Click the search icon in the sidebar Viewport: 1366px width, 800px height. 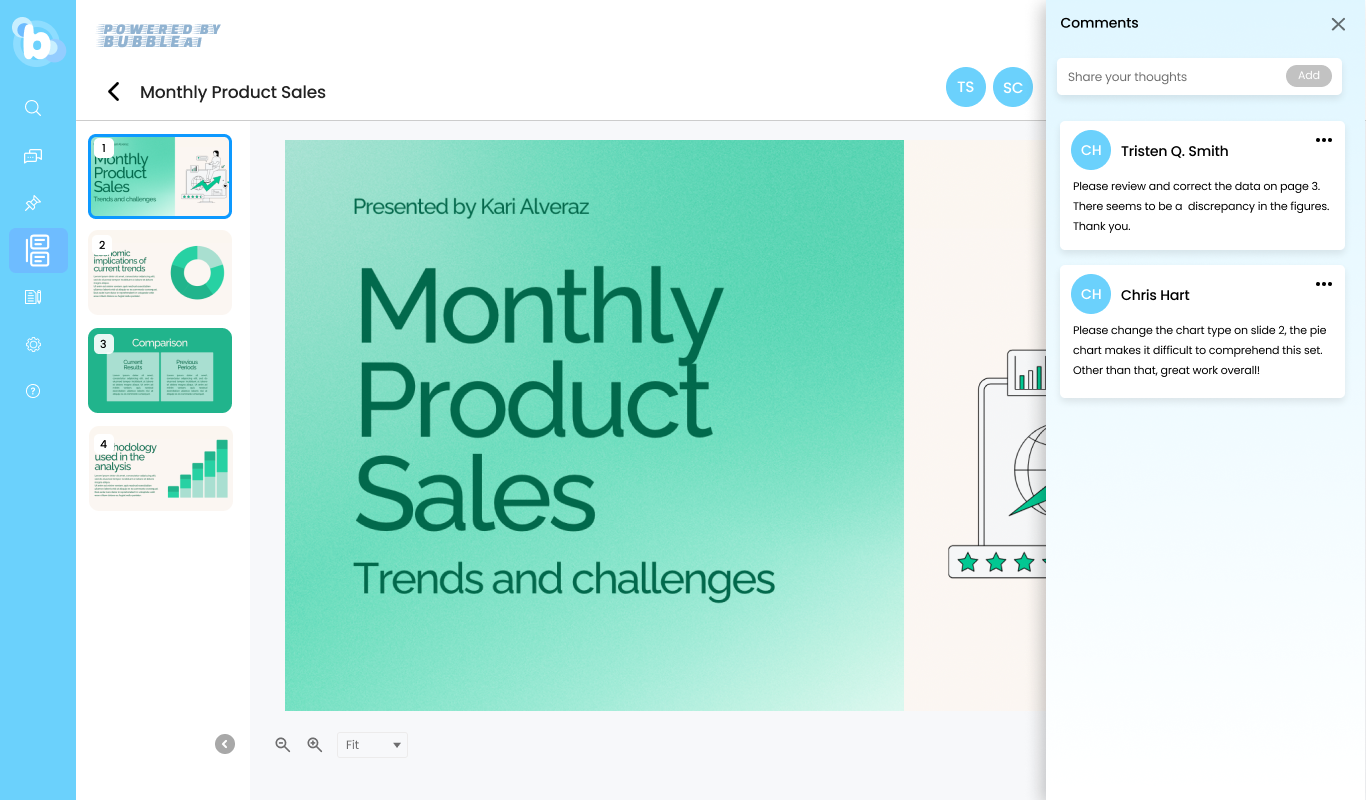point(33,108)
